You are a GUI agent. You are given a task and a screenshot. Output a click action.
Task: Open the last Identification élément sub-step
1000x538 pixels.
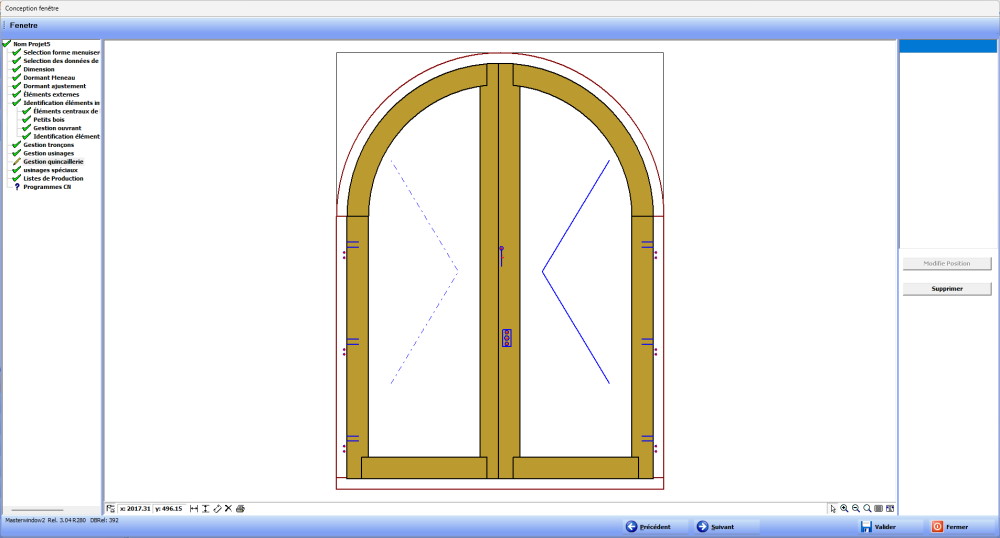(x=66, y=136)
